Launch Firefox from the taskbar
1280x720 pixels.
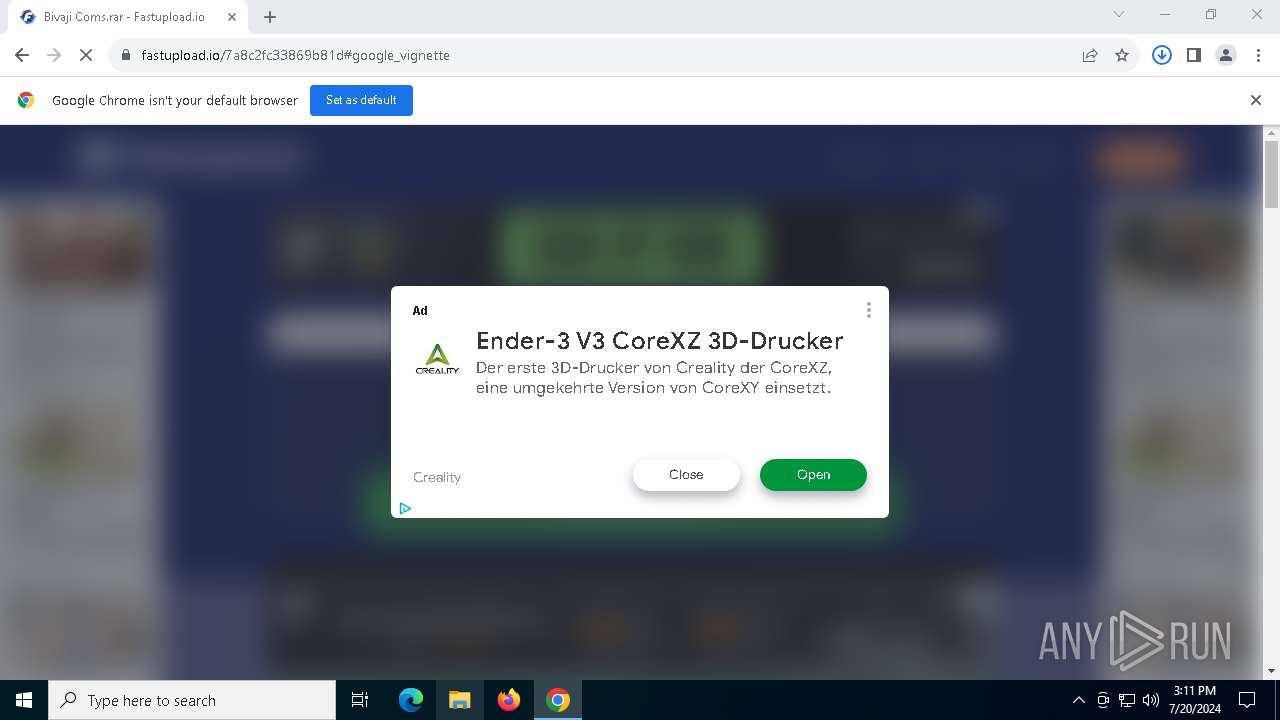click(509, 700)
